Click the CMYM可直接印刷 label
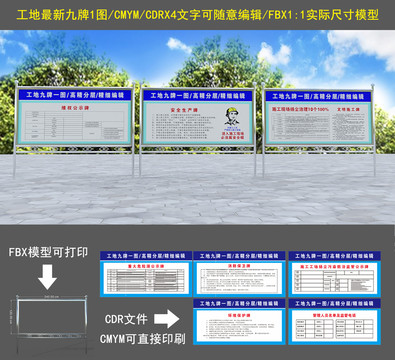 pyautogui.click(x=143, y=339)
